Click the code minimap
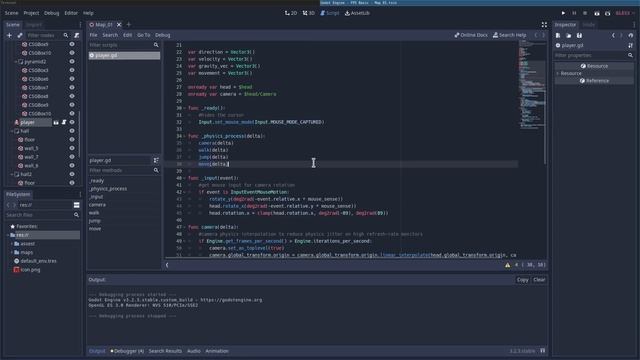The width and height of the screenshot is (640, 360). pos(532,86)
